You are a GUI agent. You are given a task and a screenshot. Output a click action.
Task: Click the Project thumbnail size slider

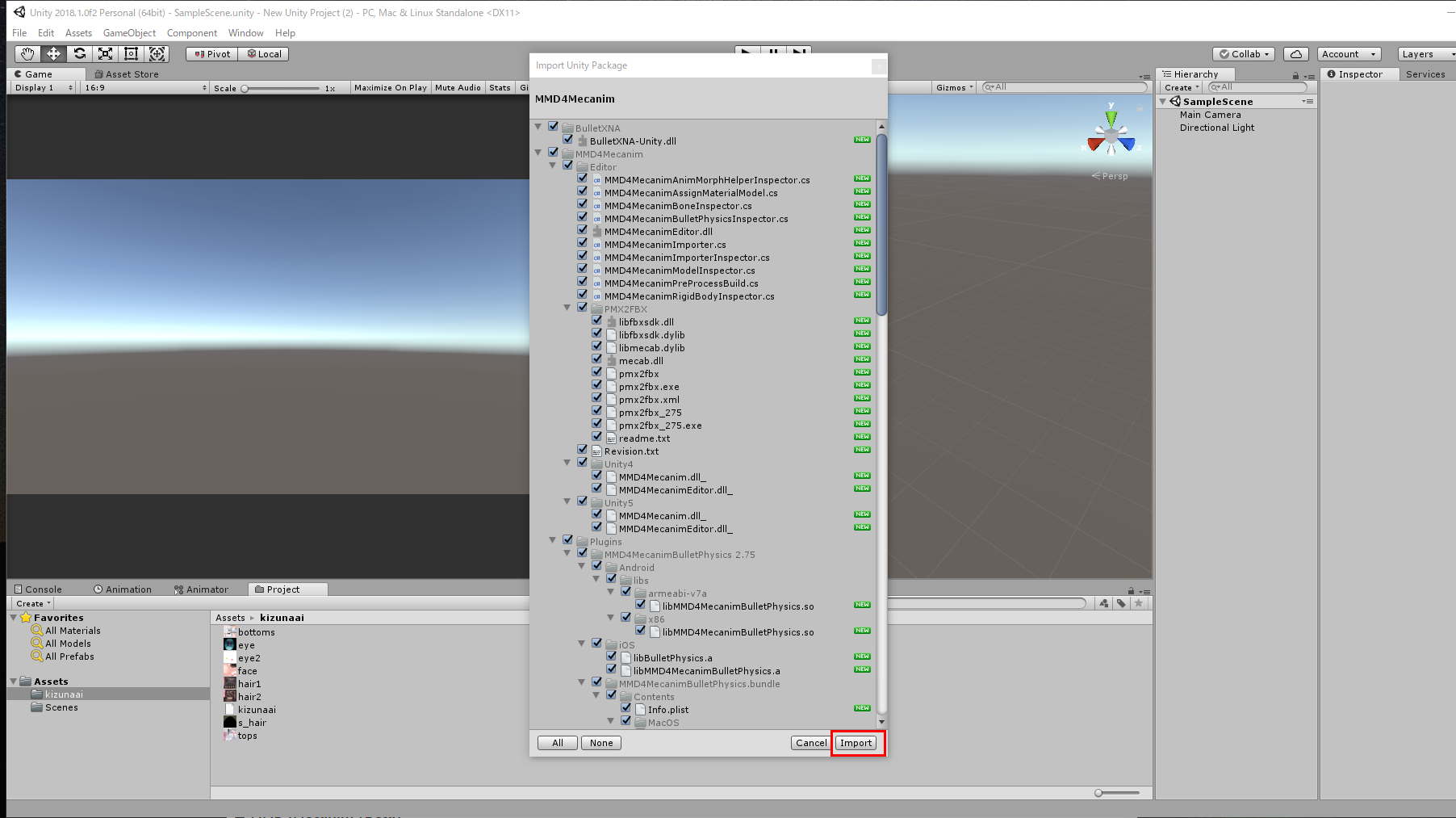coord(1117,793)
